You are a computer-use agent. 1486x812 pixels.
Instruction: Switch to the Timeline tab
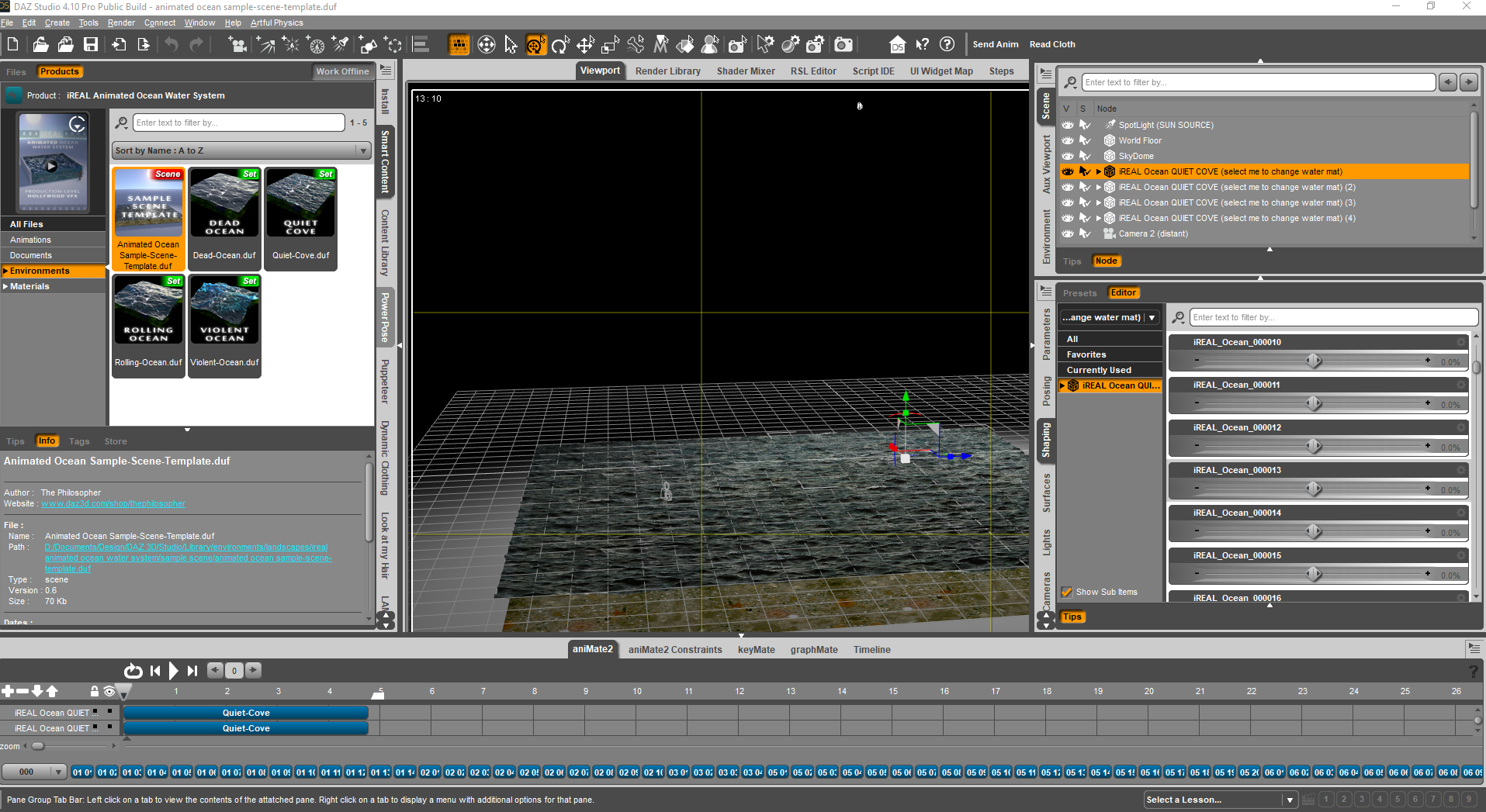[x=871, y=649]
